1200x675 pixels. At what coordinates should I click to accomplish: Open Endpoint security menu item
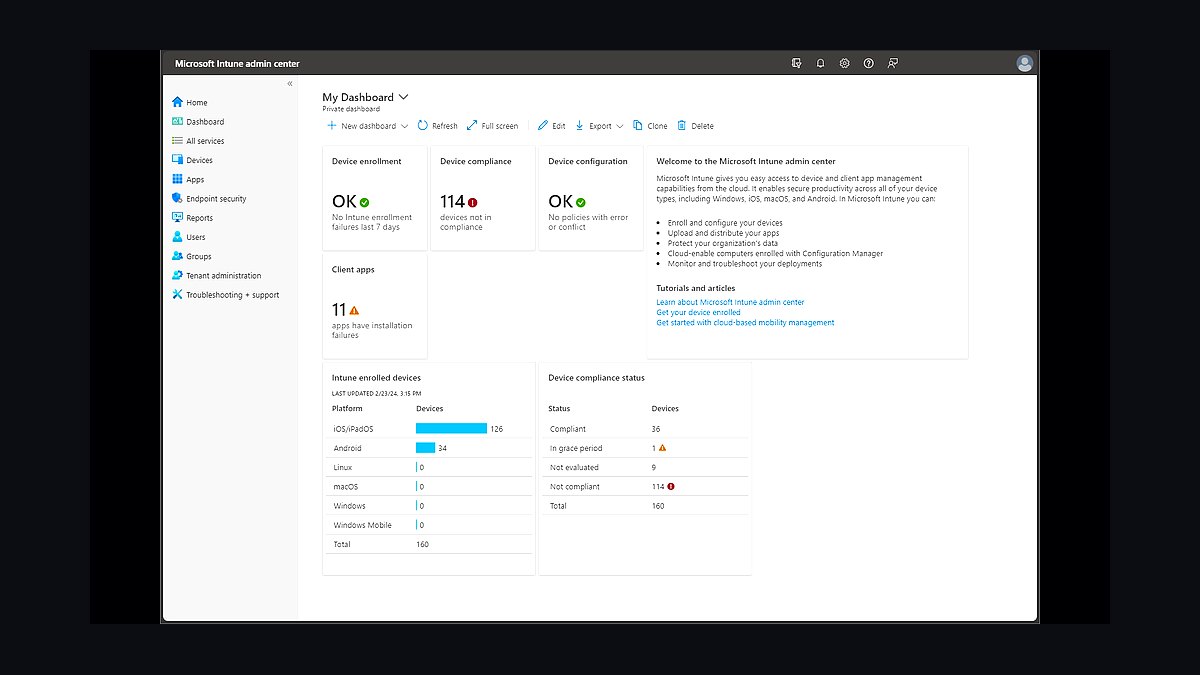tap(216, 198)
